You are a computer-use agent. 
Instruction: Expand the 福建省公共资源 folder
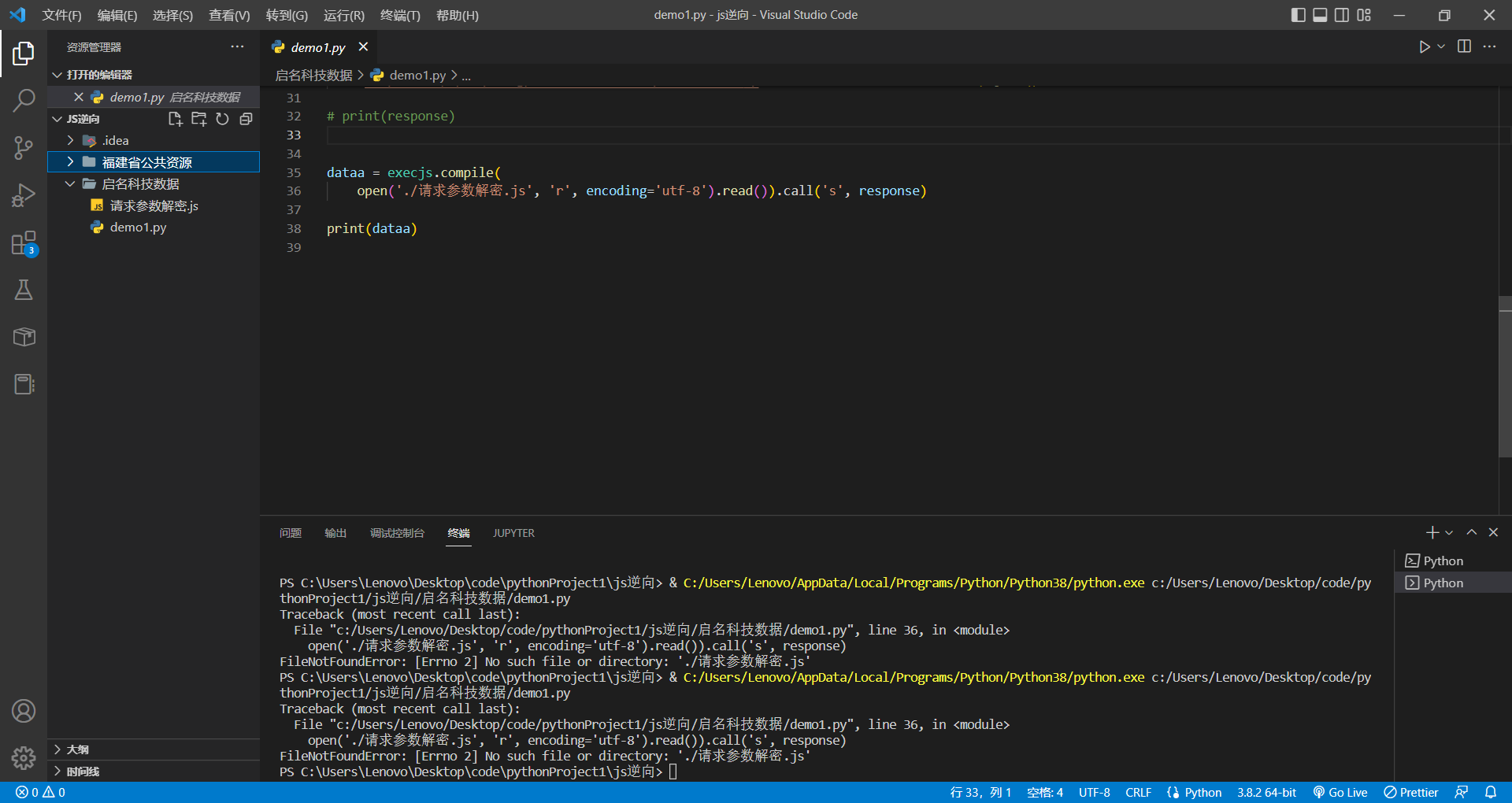[x=146, y=162]
